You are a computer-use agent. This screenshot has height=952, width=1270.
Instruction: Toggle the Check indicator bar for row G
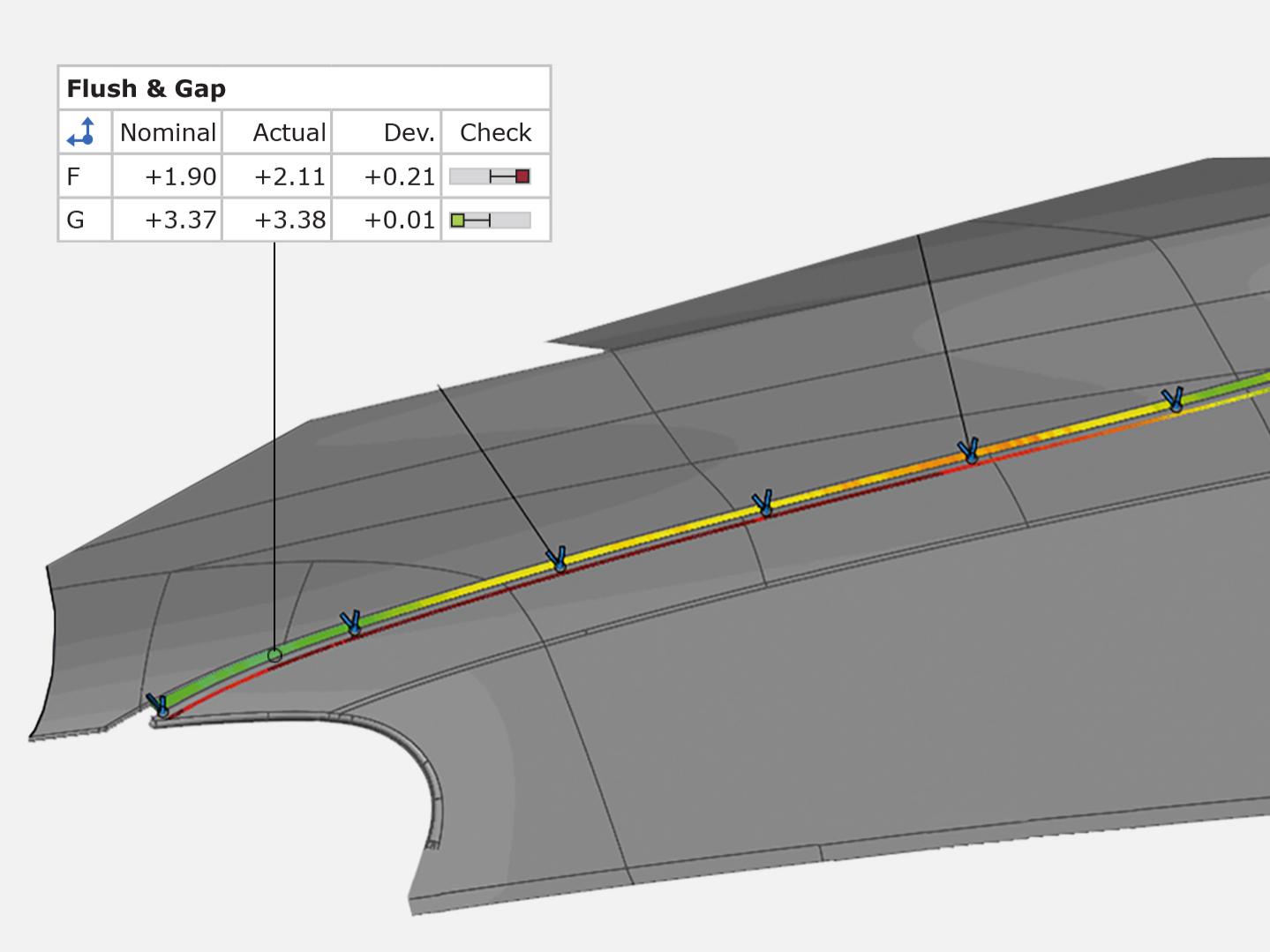pos(492,219)
